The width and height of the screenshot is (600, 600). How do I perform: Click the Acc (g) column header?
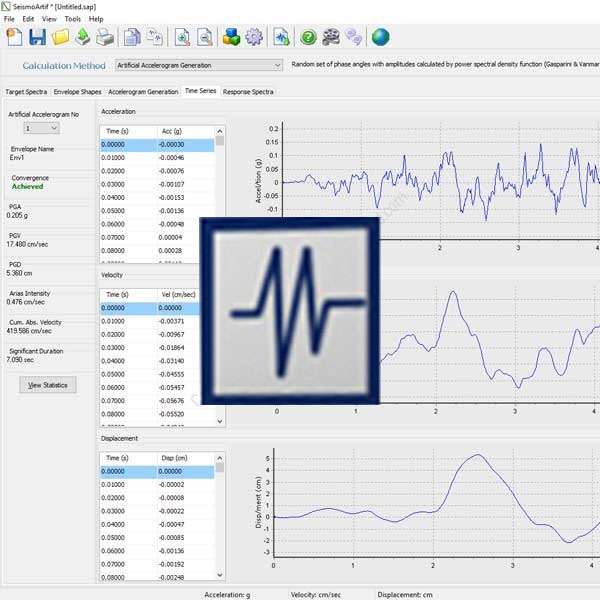pyautogui.click(x=173, y=131)
